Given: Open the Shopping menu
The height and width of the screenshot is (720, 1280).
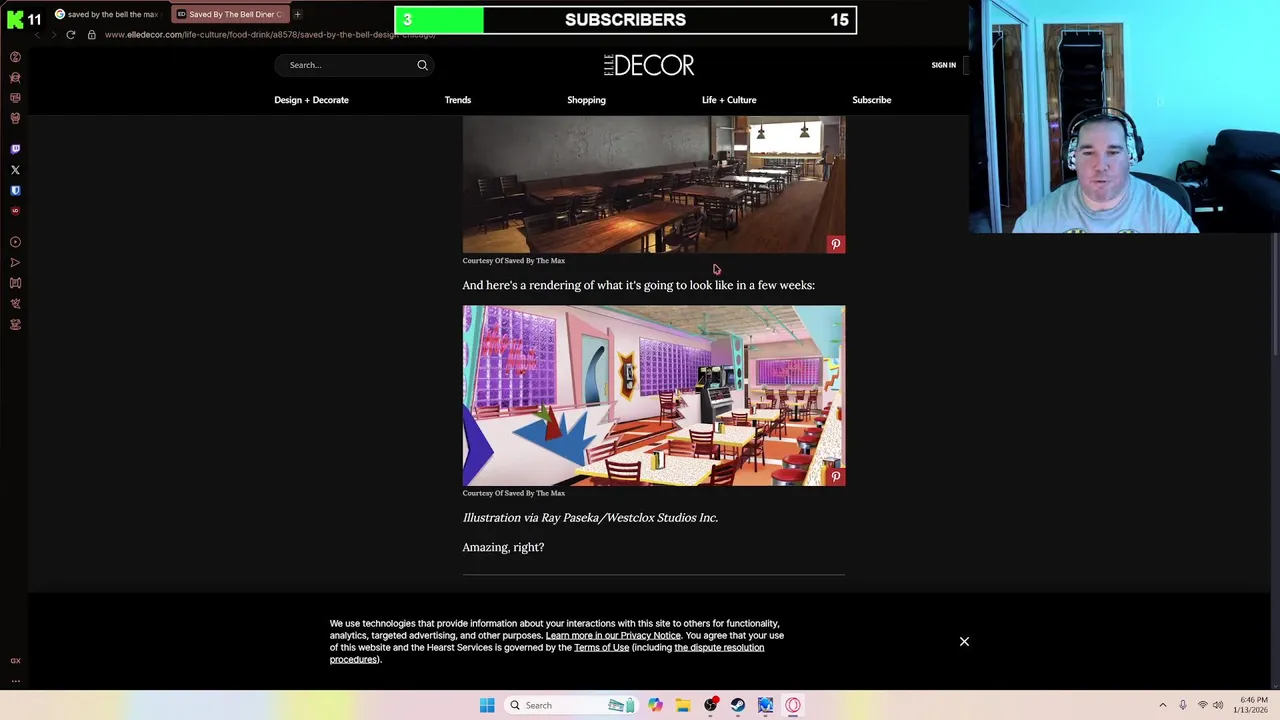Looking at the screenshot, I should click(586, 100).
